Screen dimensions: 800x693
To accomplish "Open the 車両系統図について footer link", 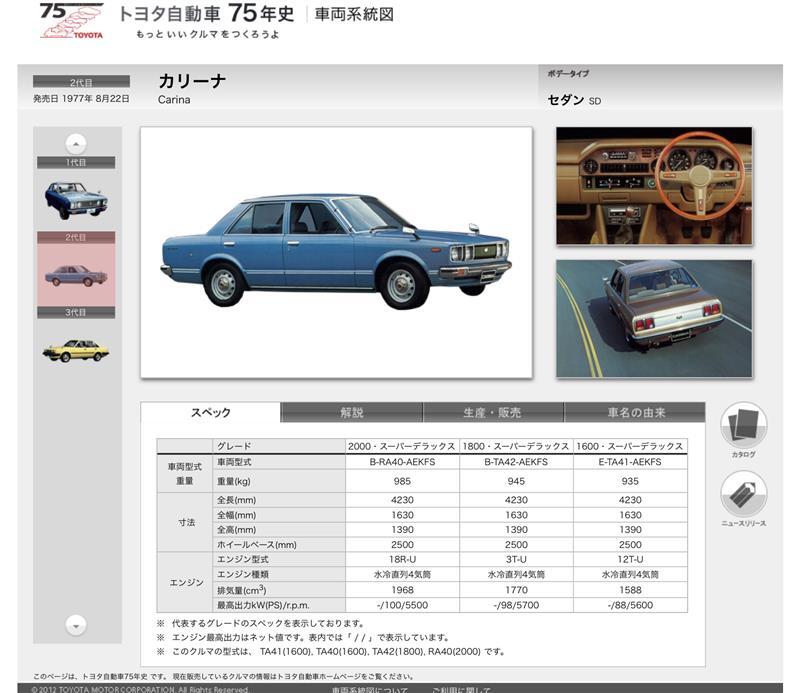I will [x=369, y=689].
